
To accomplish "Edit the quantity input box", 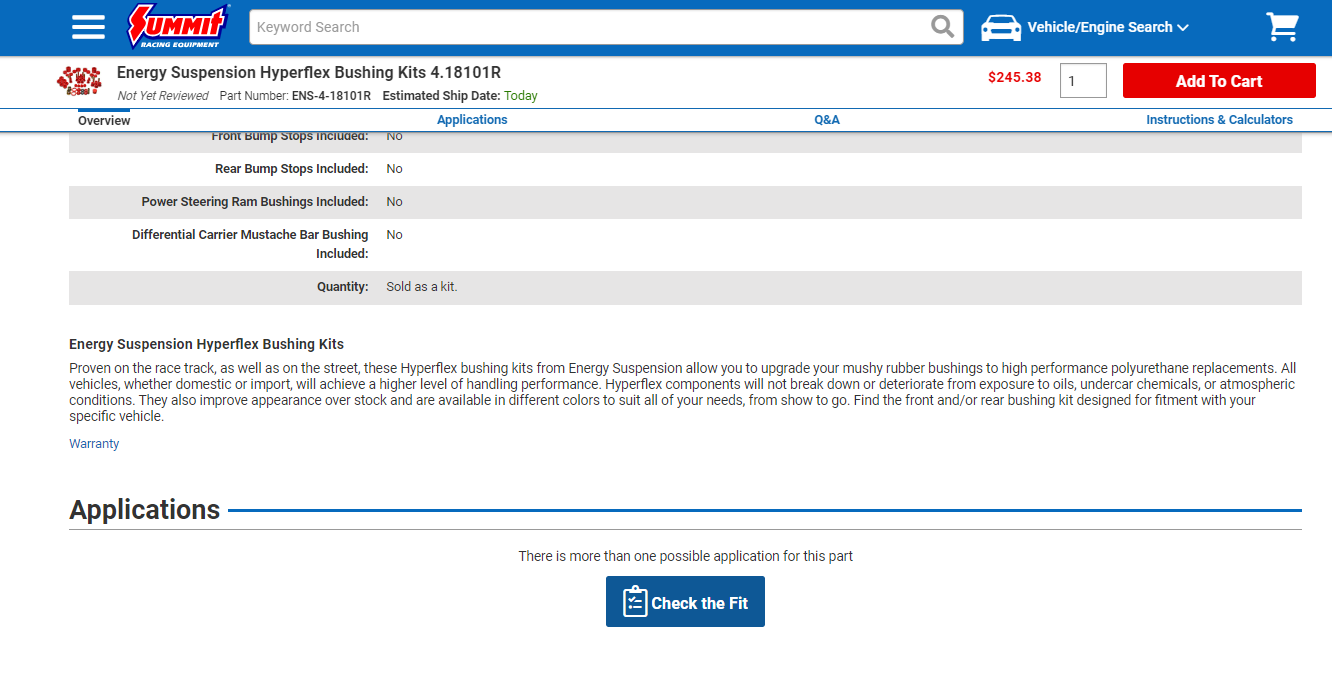I will coord(1083,81).
